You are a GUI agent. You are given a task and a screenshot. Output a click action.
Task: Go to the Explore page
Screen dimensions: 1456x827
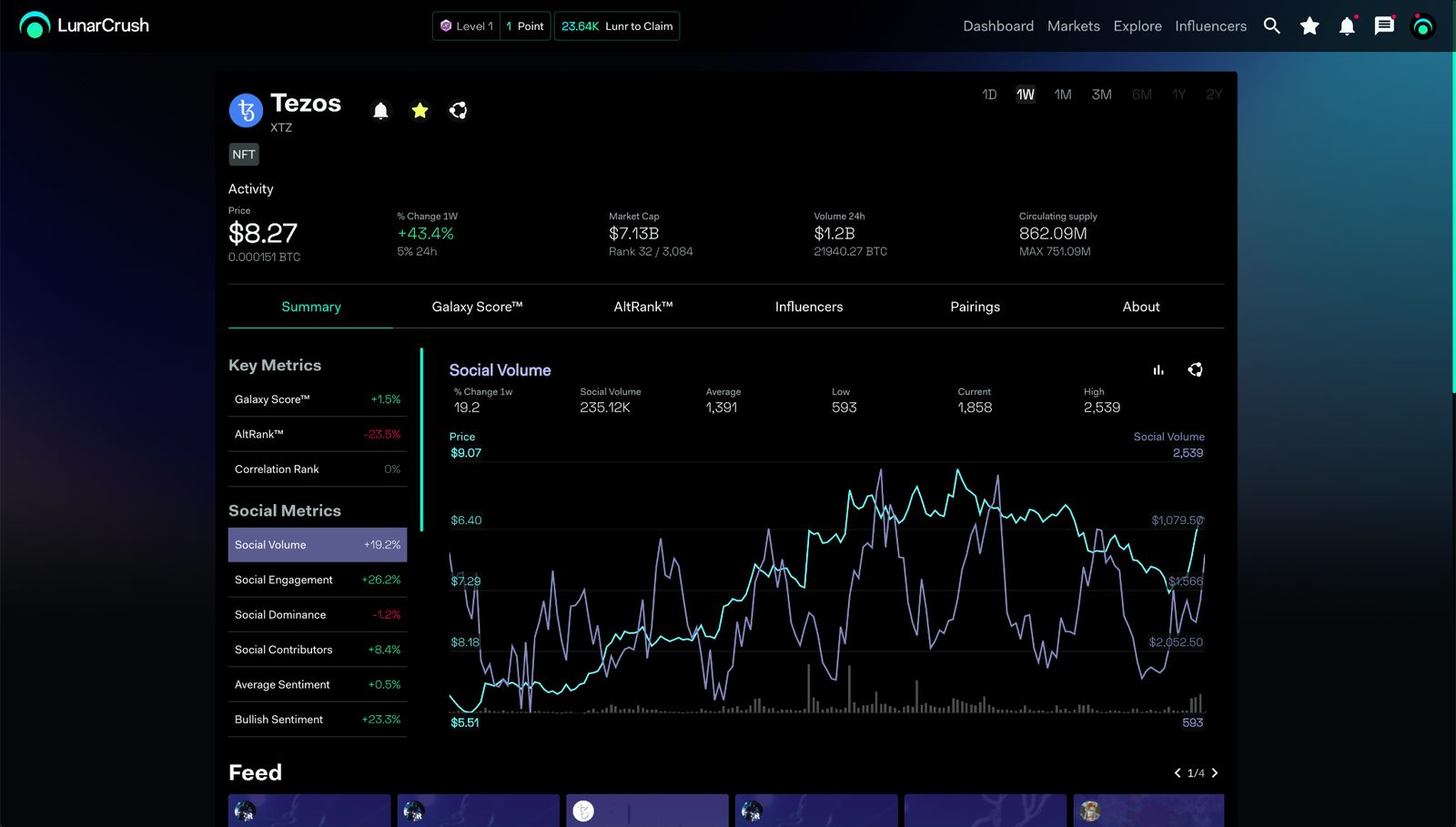(1137, 26)
